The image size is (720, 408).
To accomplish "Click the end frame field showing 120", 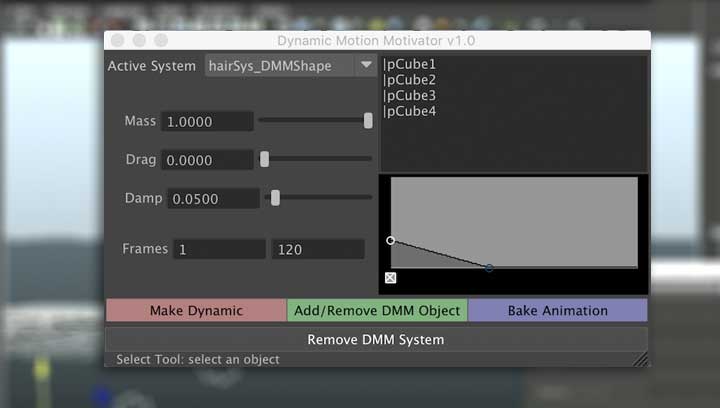I will pos(317,249).
